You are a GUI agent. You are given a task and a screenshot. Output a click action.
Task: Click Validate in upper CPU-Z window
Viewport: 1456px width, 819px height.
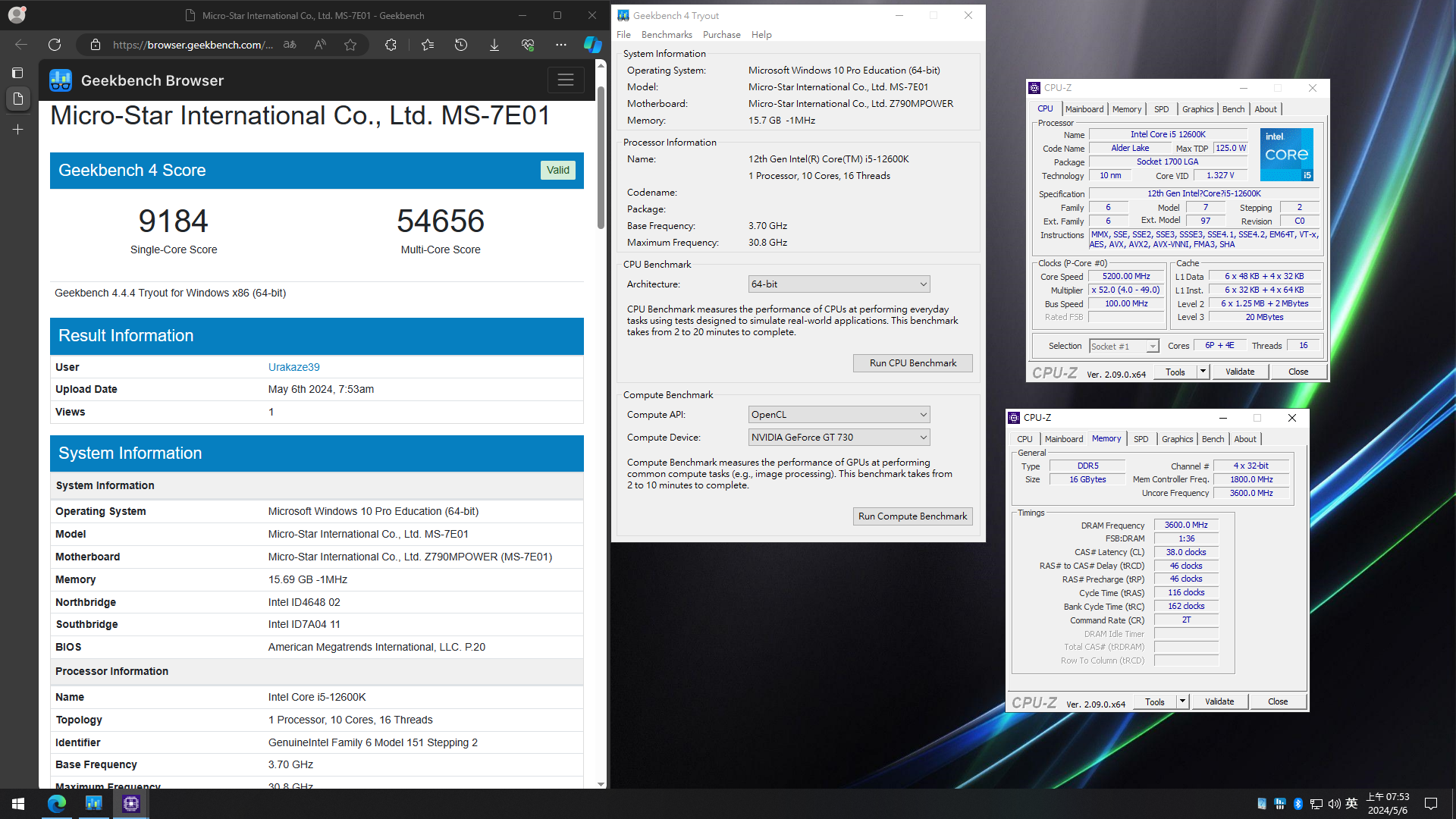point(1240,372)
